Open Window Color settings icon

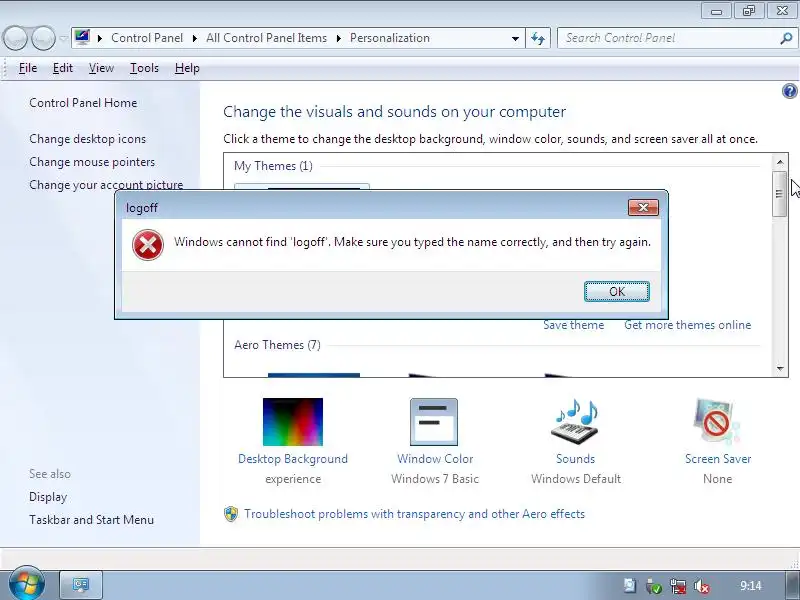(434, 422)
